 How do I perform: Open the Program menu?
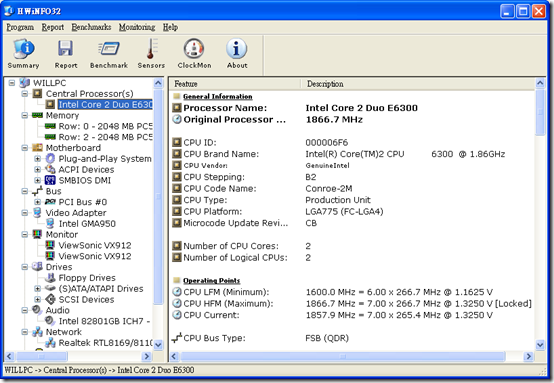(x=20, y=27)
